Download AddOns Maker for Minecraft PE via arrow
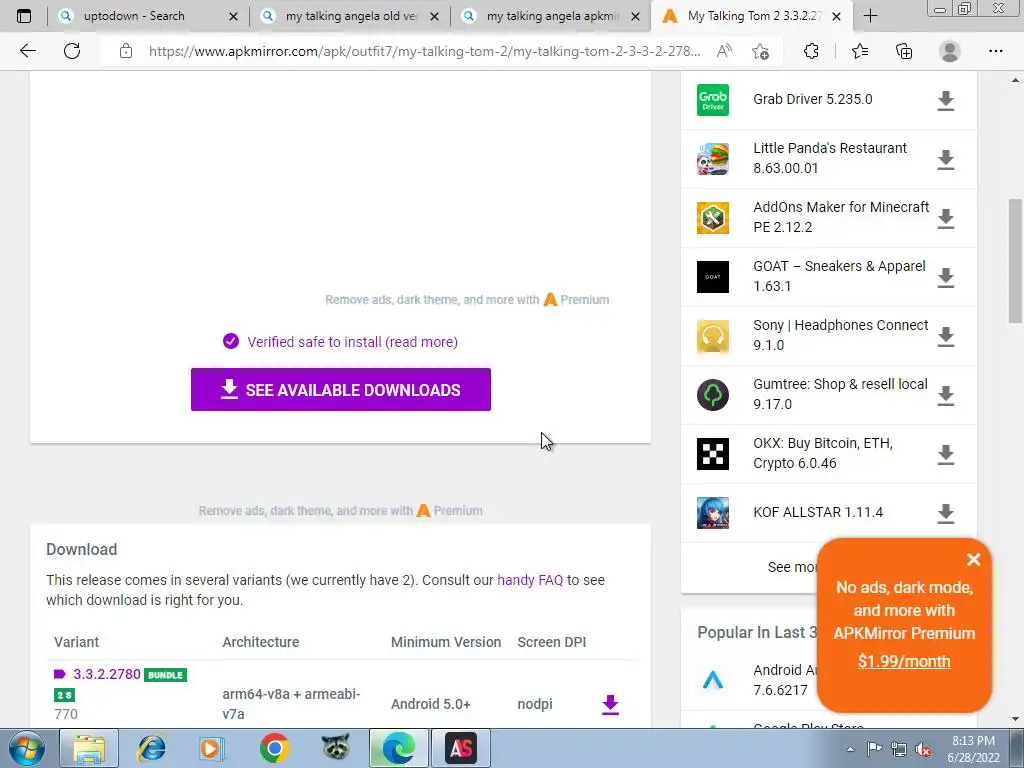The height and width of the screenshot is (768, 1024). pyautogui.click(x=946, y=218)
